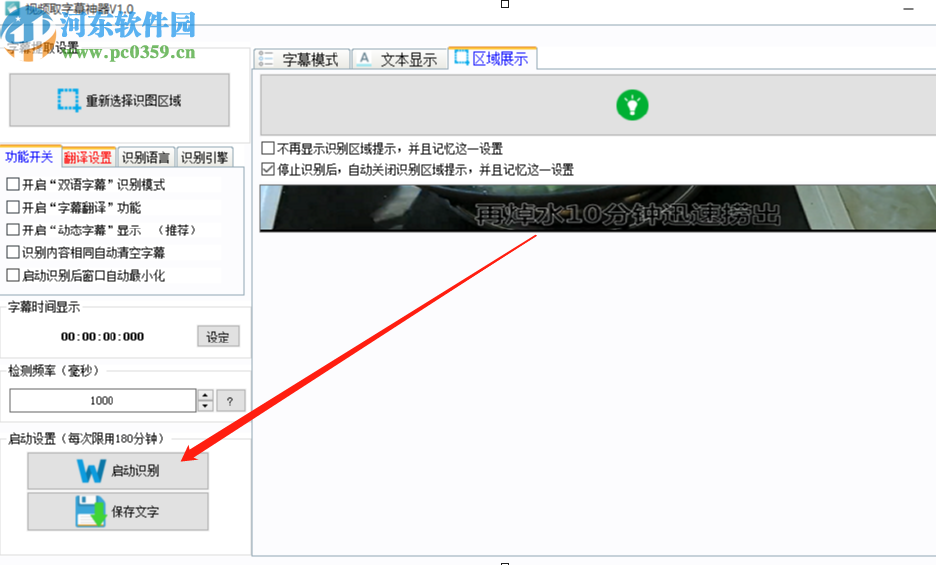Click the 保存文字 button
936x565 pixels.
(118, 511)
